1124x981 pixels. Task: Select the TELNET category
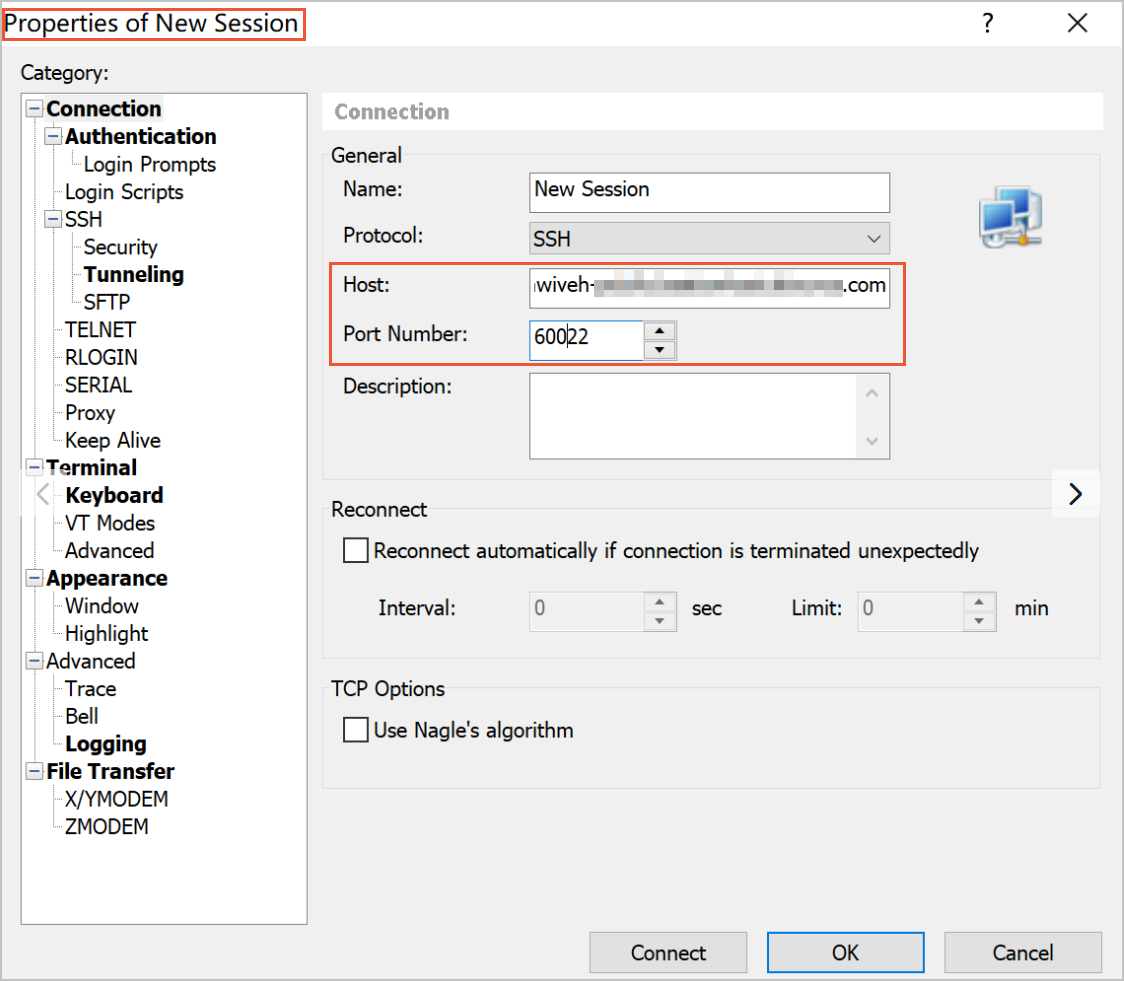click(100, 330)
